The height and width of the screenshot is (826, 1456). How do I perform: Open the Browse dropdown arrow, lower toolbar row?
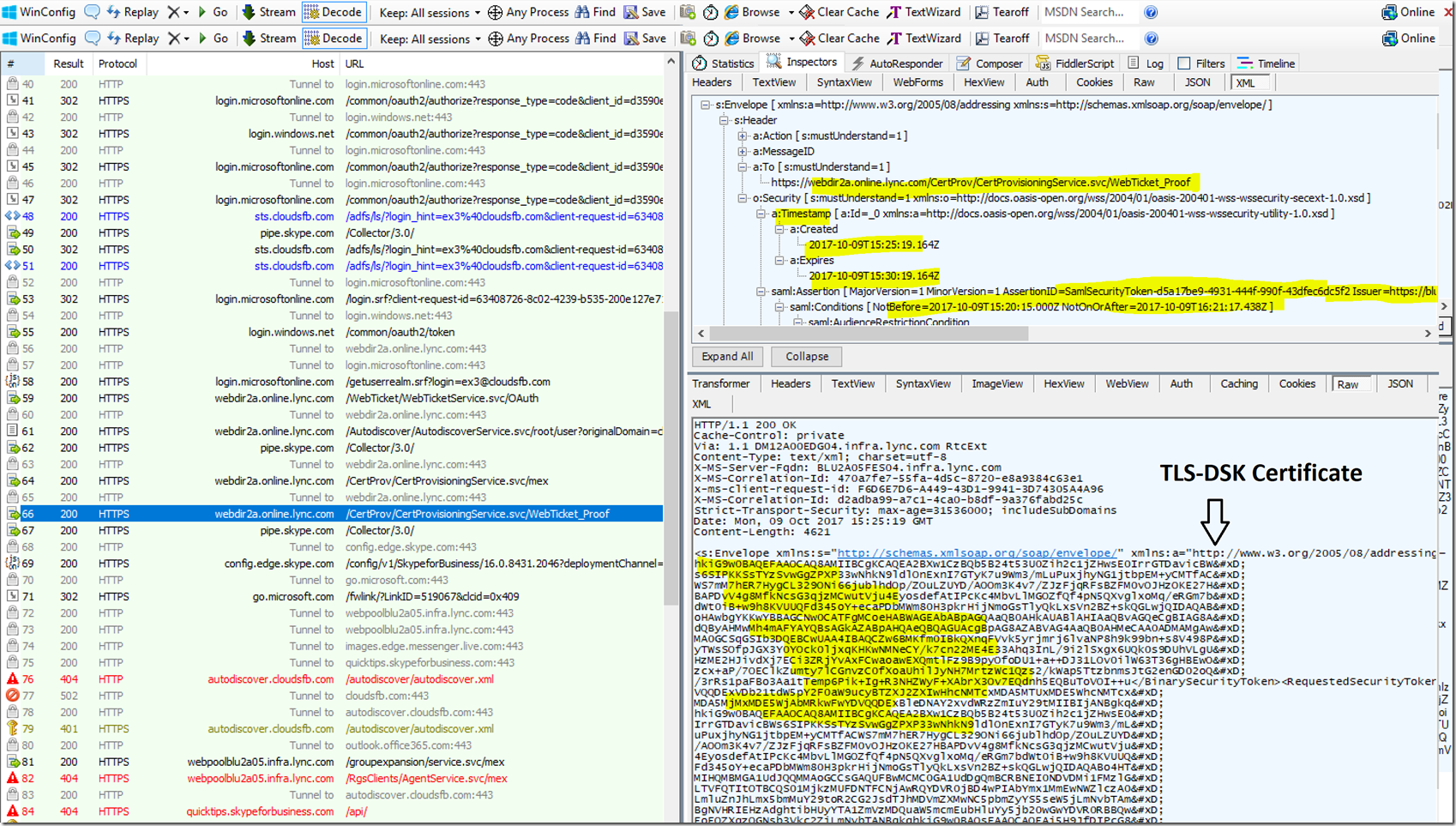790,39
